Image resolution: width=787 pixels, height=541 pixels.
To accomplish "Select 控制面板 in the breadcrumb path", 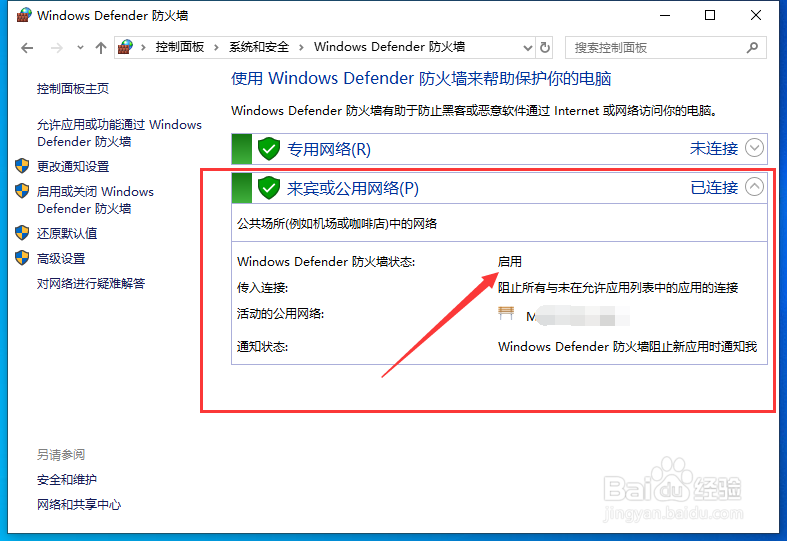I will click(x=180, y=47).
